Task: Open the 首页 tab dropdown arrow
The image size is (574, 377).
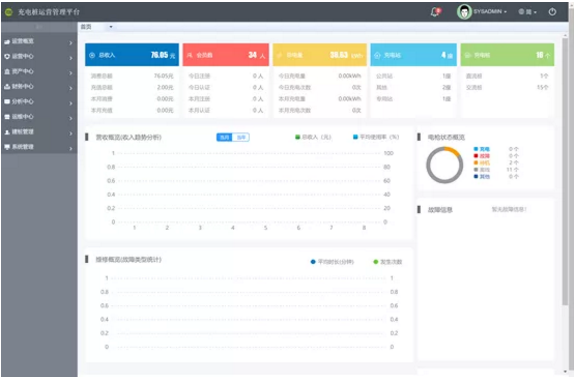Action: (111, 27)
